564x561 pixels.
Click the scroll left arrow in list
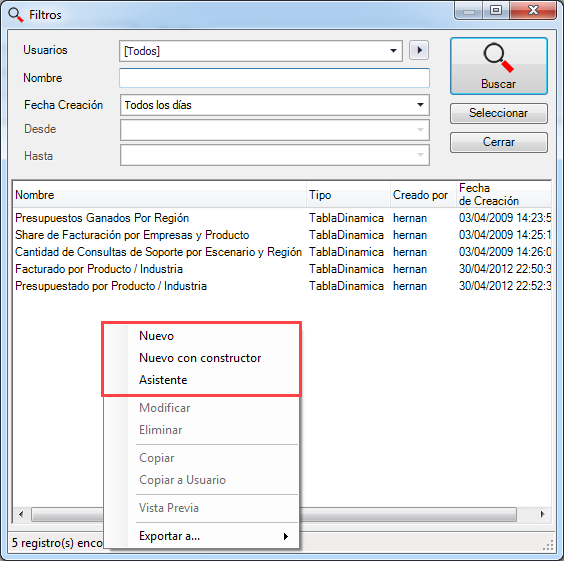point(21,514)
